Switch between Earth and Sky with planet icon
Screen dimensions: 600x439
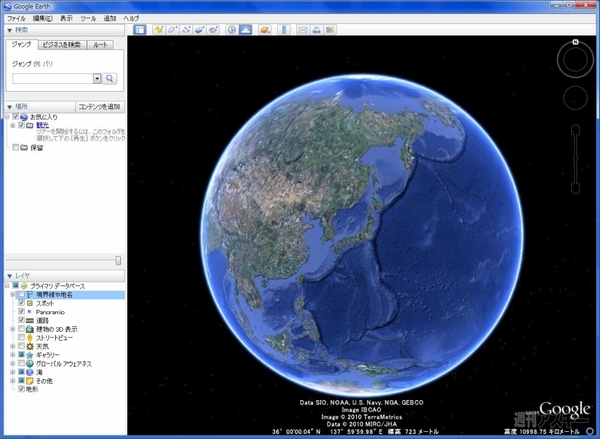click(x=265, y=29)
